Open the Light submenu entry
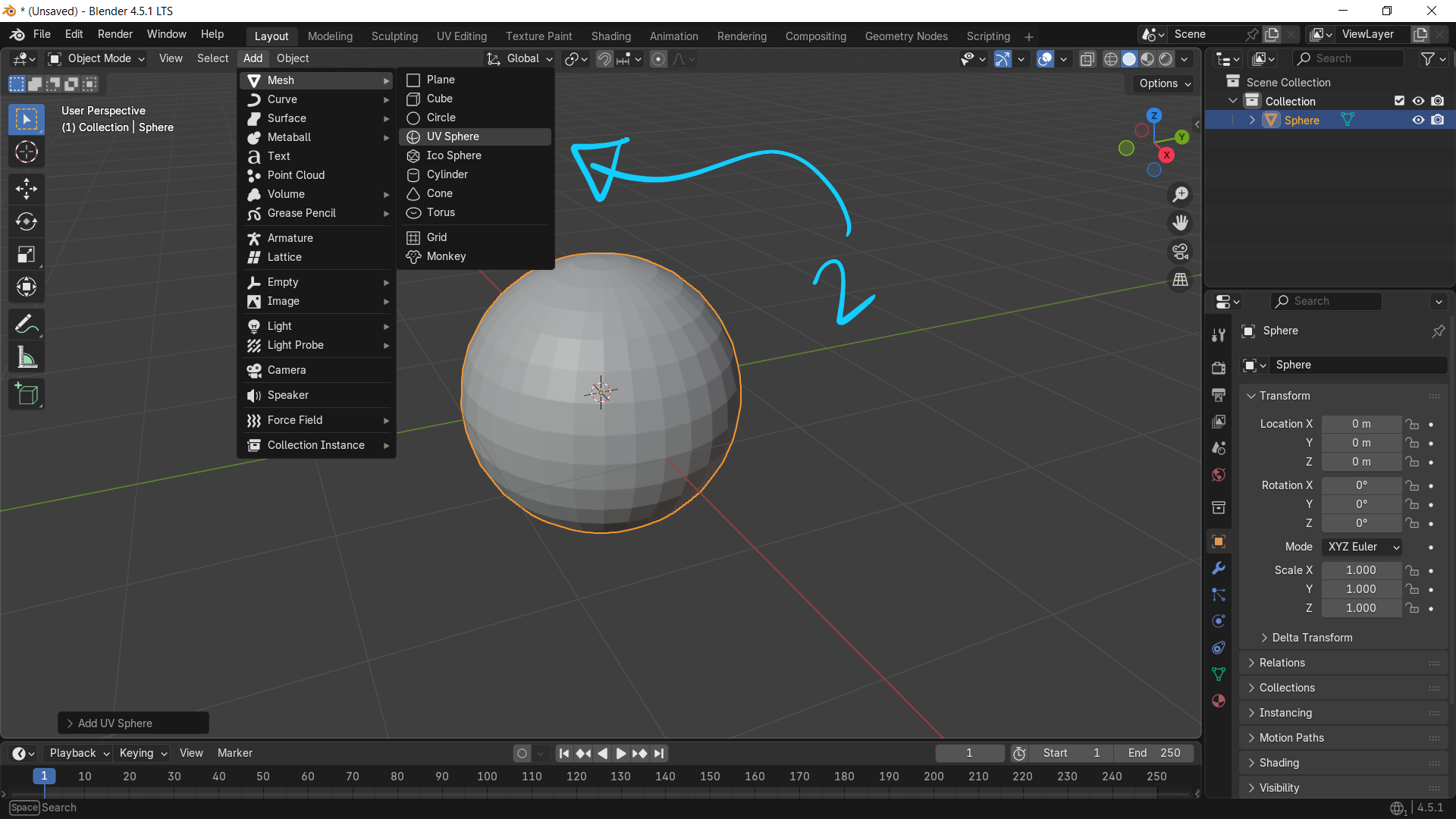The width and height of the screenshot is (1456, 819). (x=317, y=326)
